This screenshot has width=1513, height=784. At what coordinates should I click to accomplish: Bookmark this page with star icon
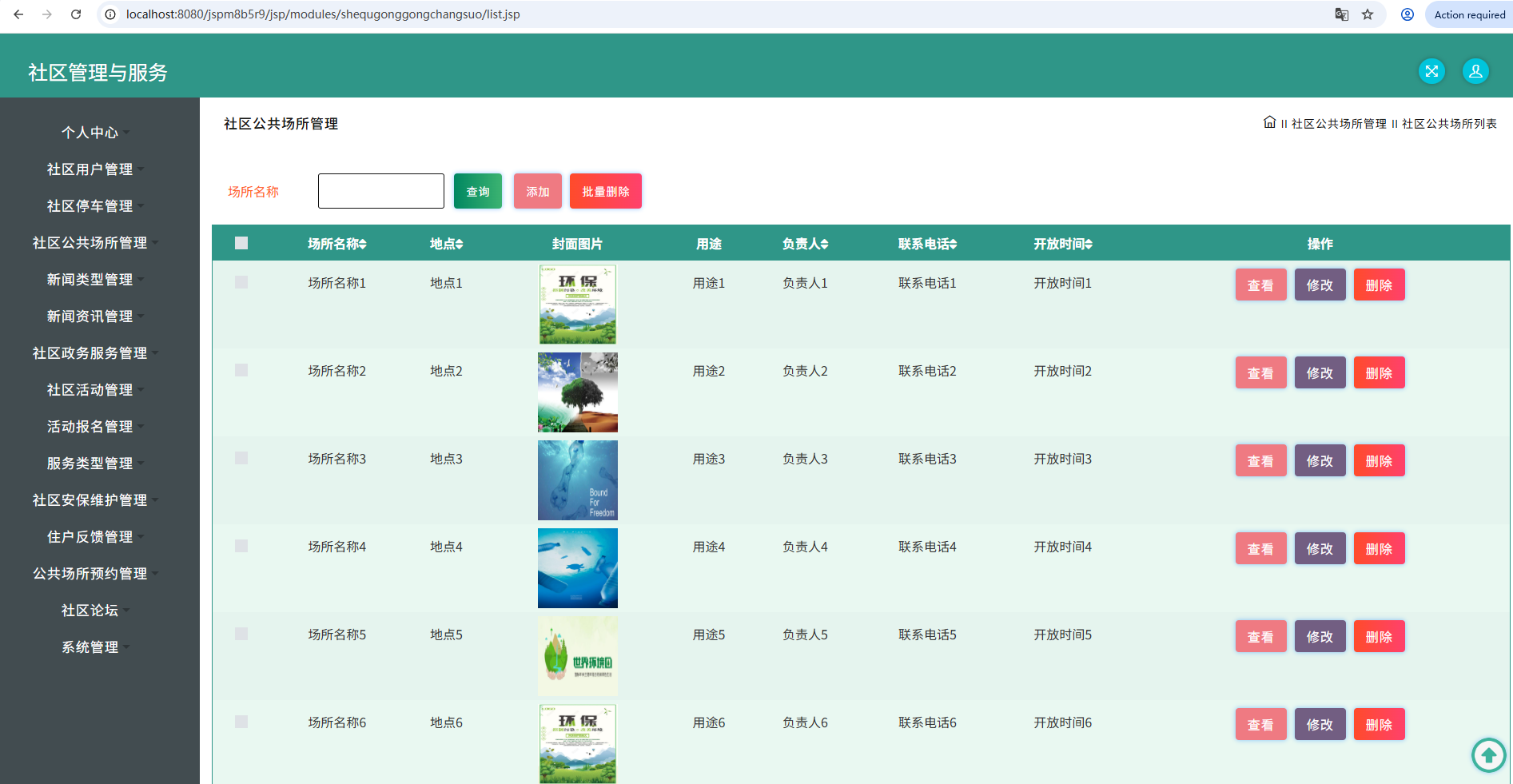(x=1368, y=14)
